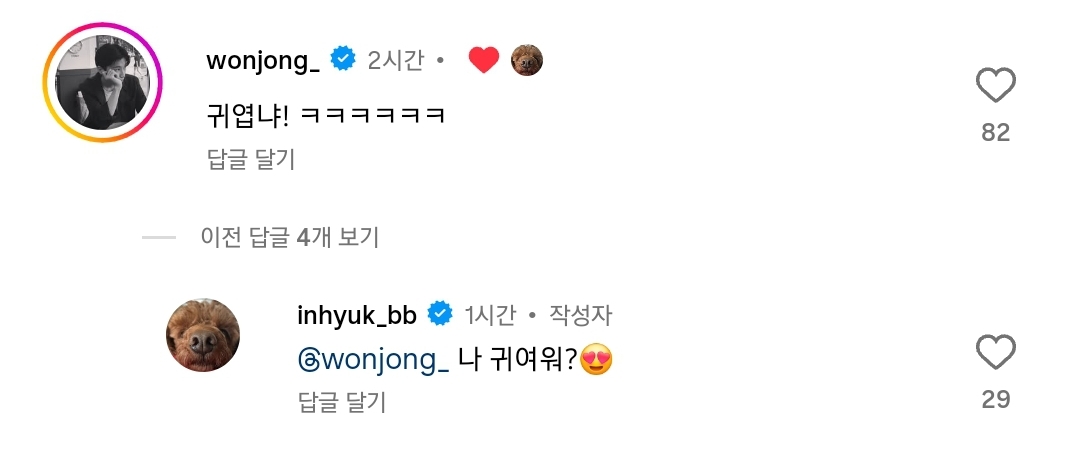Open the wonjong_ username link
Image resolution: width=1080 pixels, height=454 pixels.
coord(263,61)
